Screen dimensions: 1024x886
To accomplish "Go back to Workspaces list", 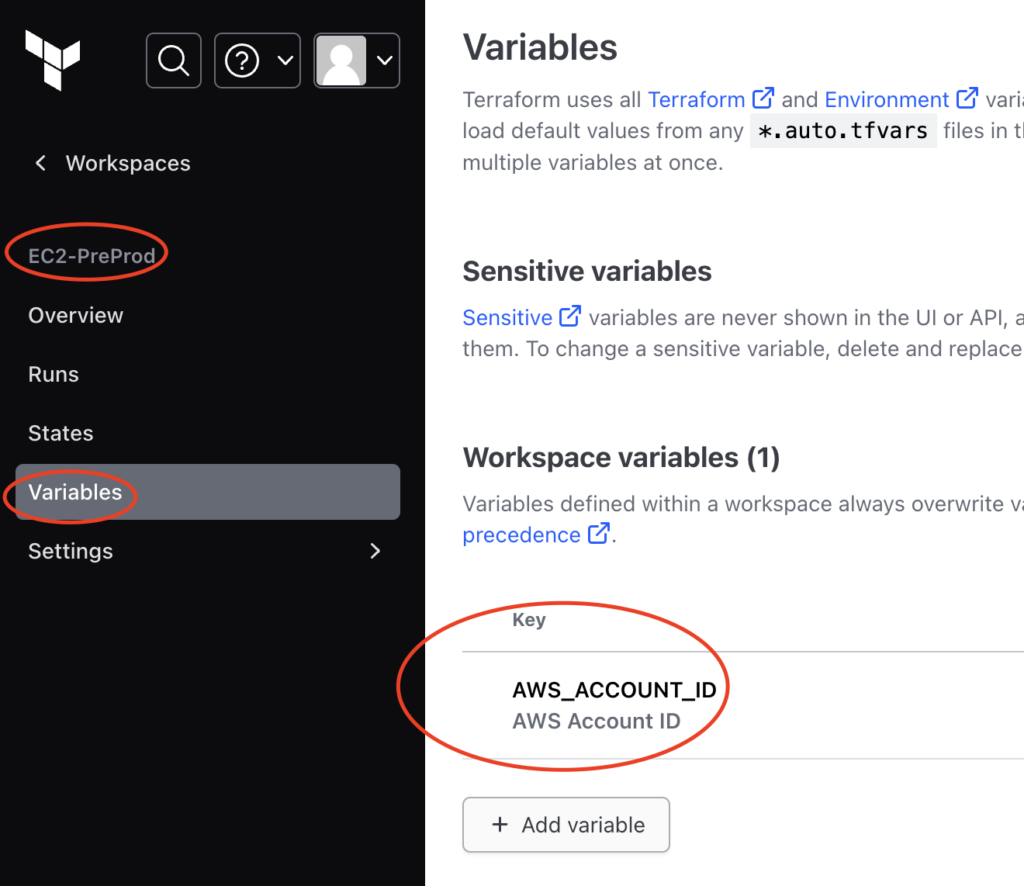I will coord(128,163).
